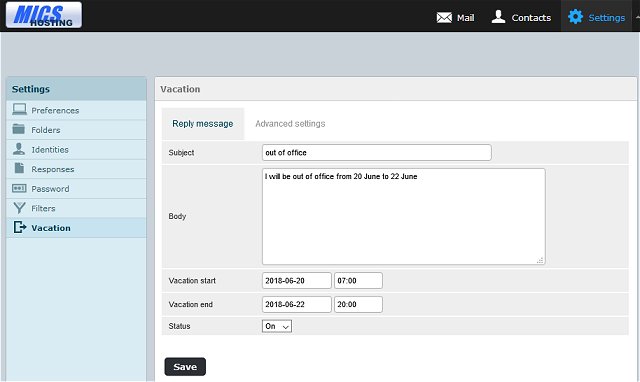Select the Password icon in sidebar
This screenshot has height=382, width=640.
point(19,188)
